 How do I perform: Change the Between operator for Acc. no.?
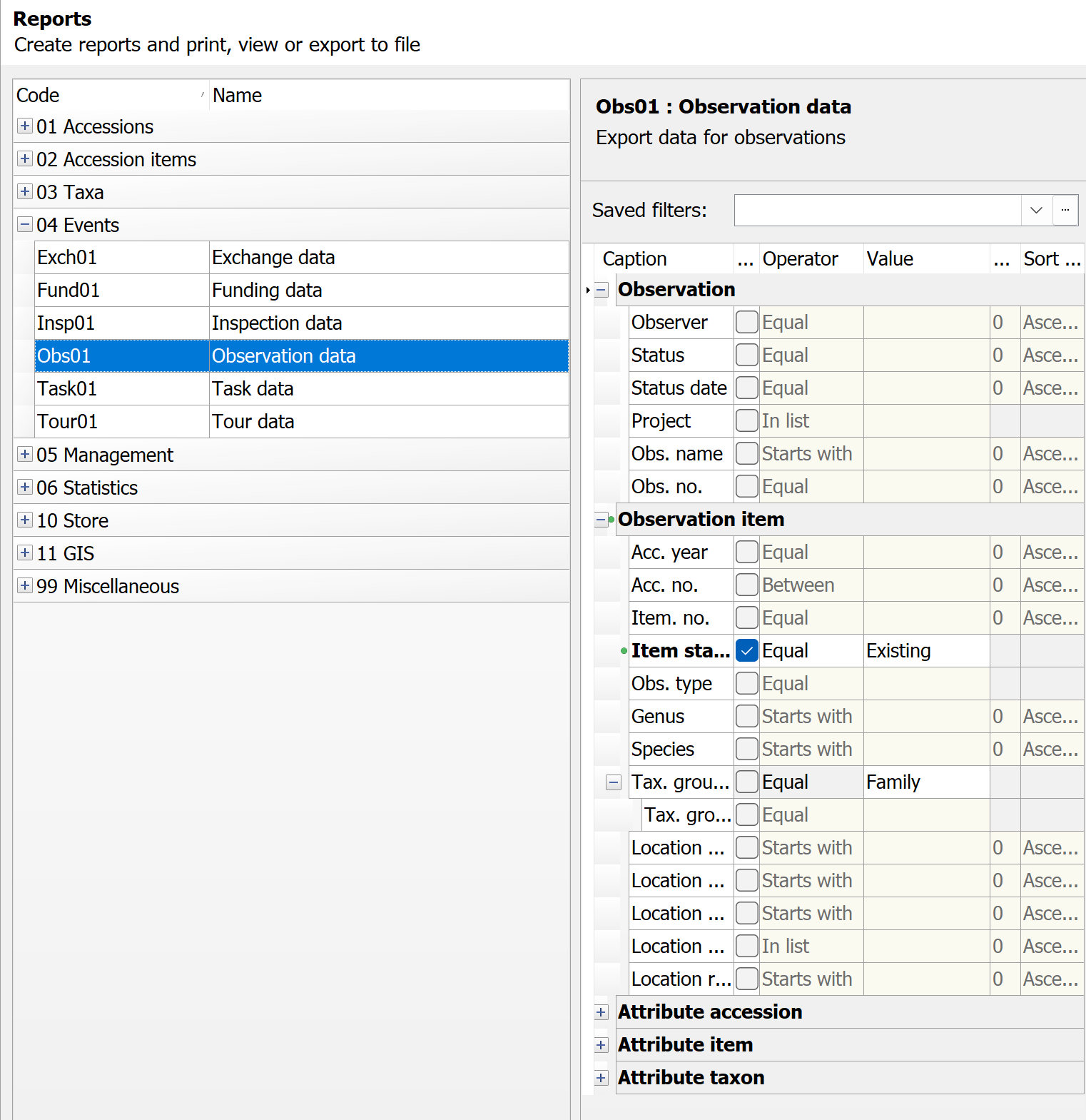811,585
